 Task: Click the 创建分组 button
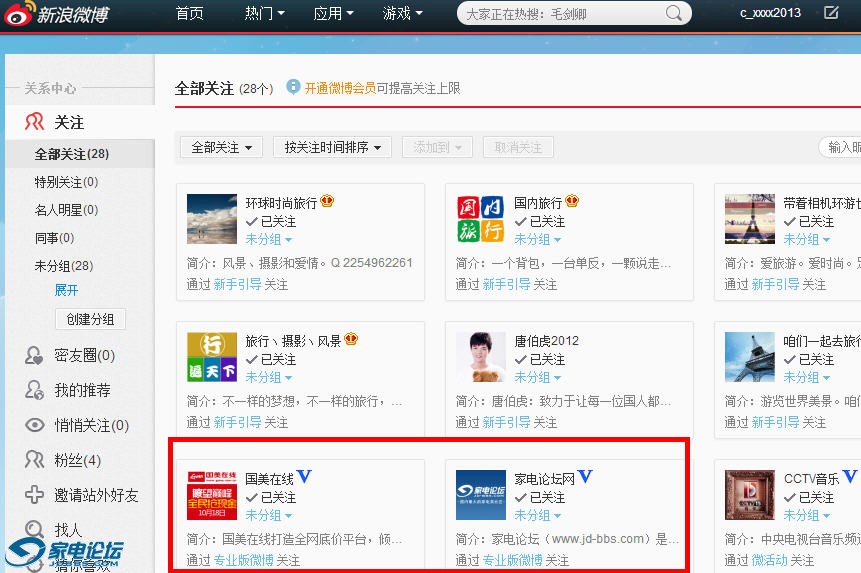pos(91,319)
